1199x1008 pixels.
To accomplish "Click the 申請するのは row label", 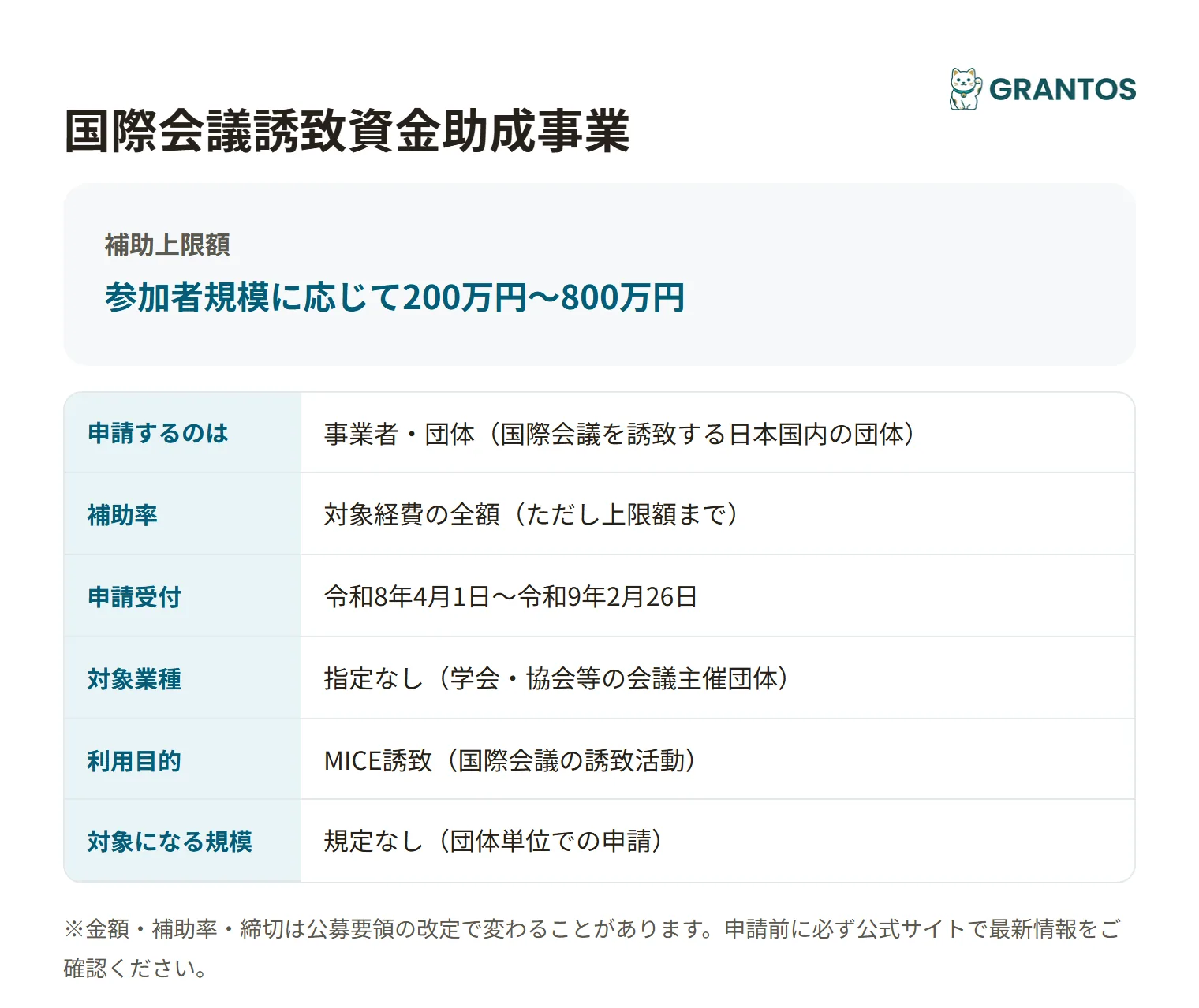I will [158, 433].
